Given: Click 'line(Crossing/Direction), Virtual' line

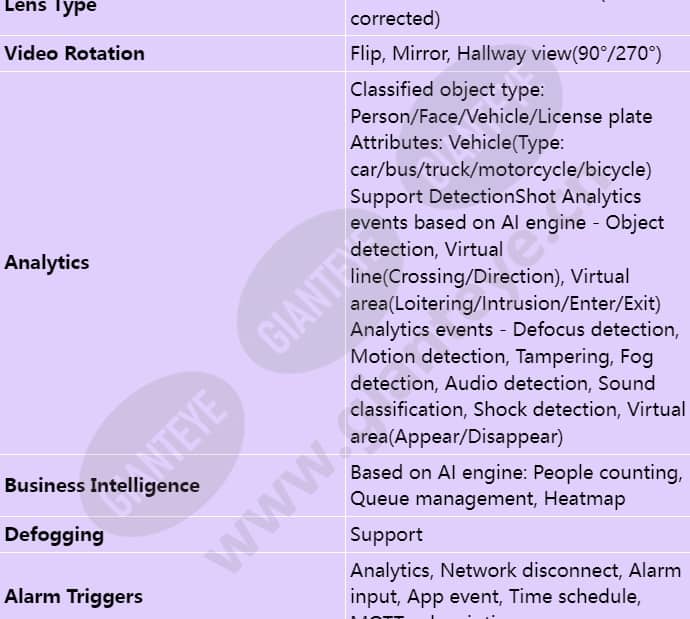Looking at the screenshot, I should [x=490, y=277].
